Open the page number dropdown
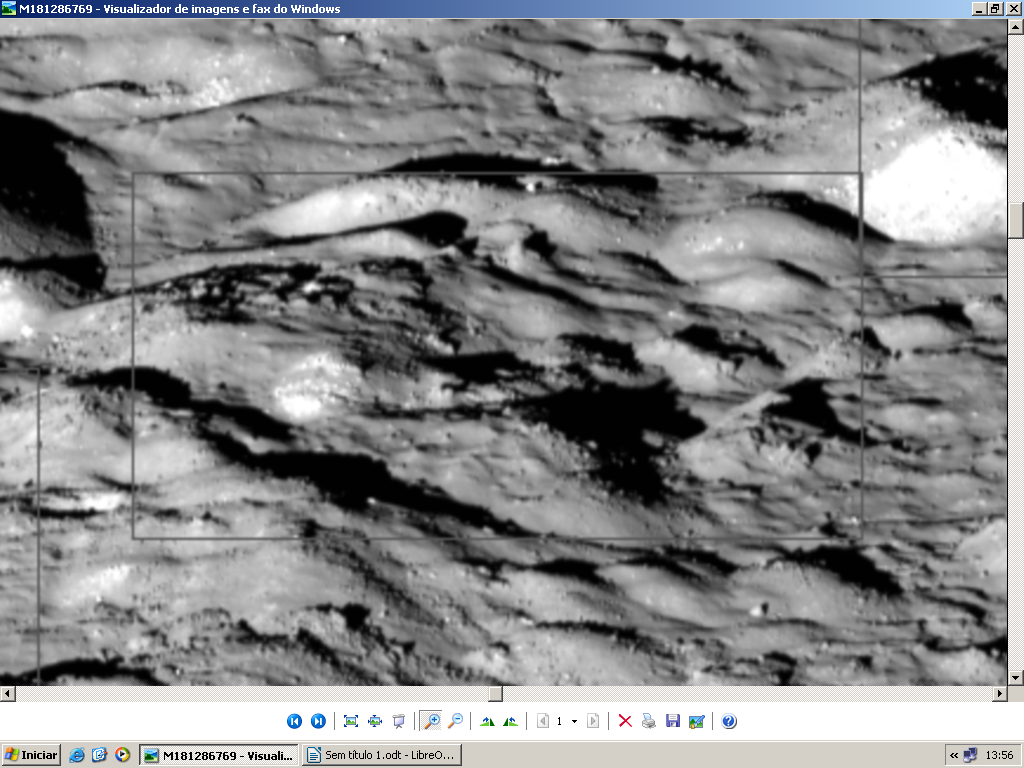The image size is (1024, 768). point(574,721)
